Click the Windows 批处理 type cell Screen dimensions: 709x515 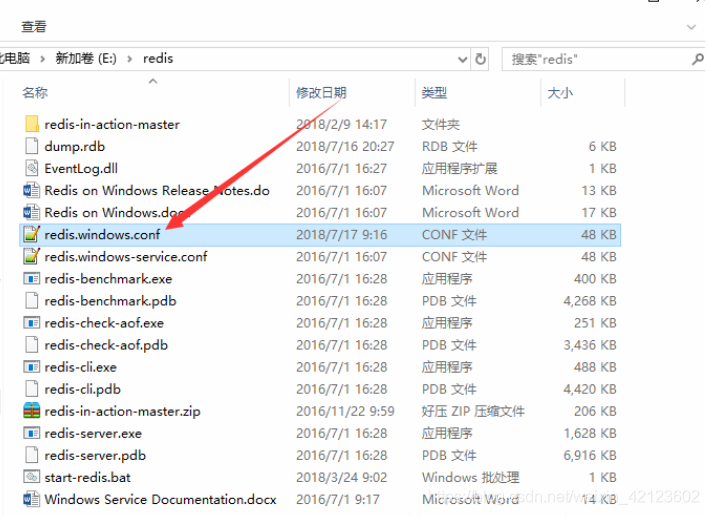[471, 477]
